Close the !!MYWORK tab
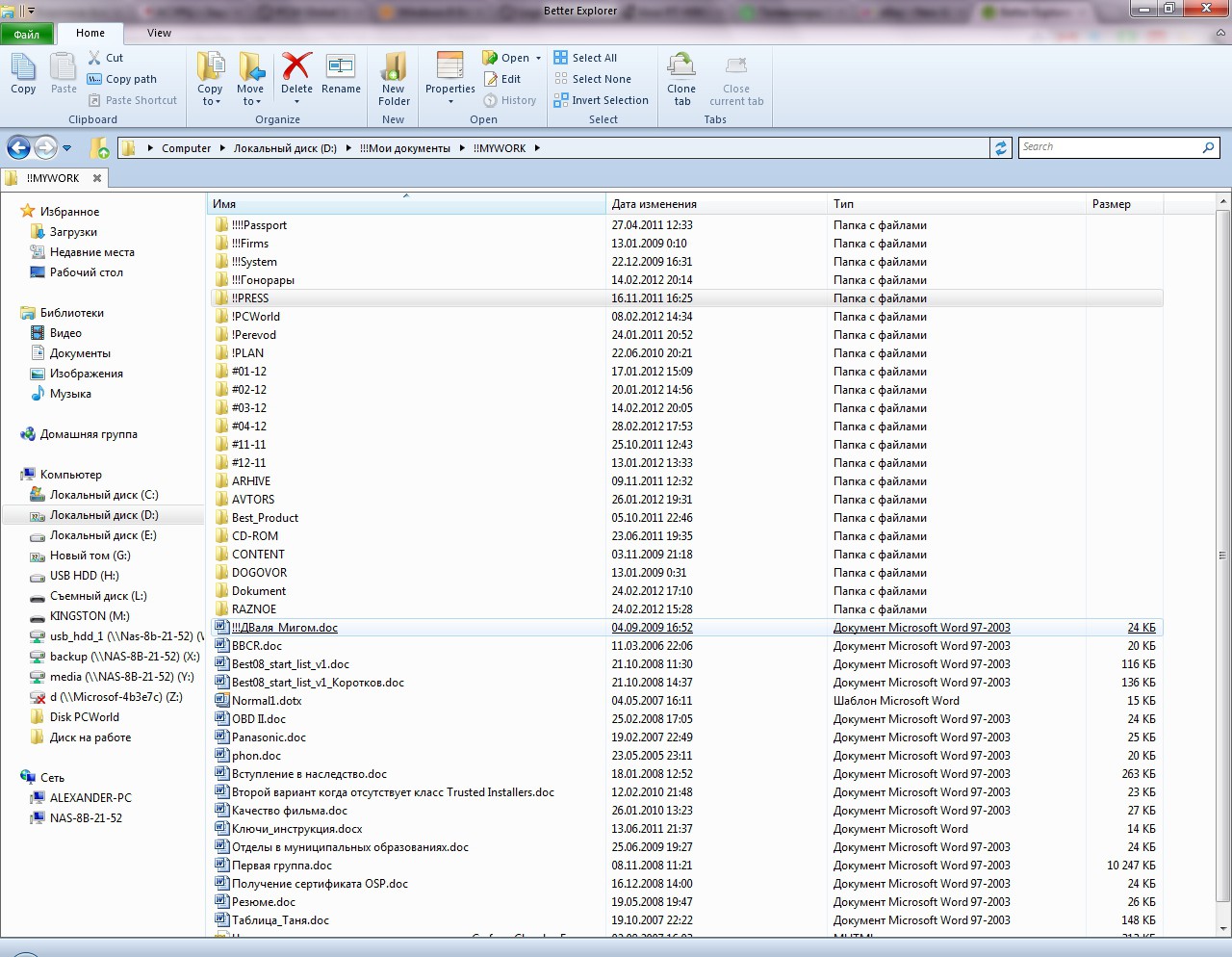Screen dimensions: 1232x957 pyautogui.click(x=97, y=178)
